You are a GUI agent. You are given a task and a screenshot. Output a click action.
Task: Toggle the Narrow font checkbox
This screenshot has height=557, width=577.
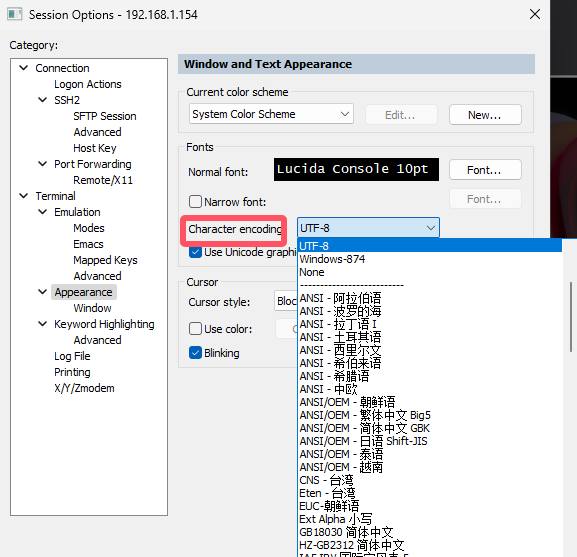coord(195,202)
